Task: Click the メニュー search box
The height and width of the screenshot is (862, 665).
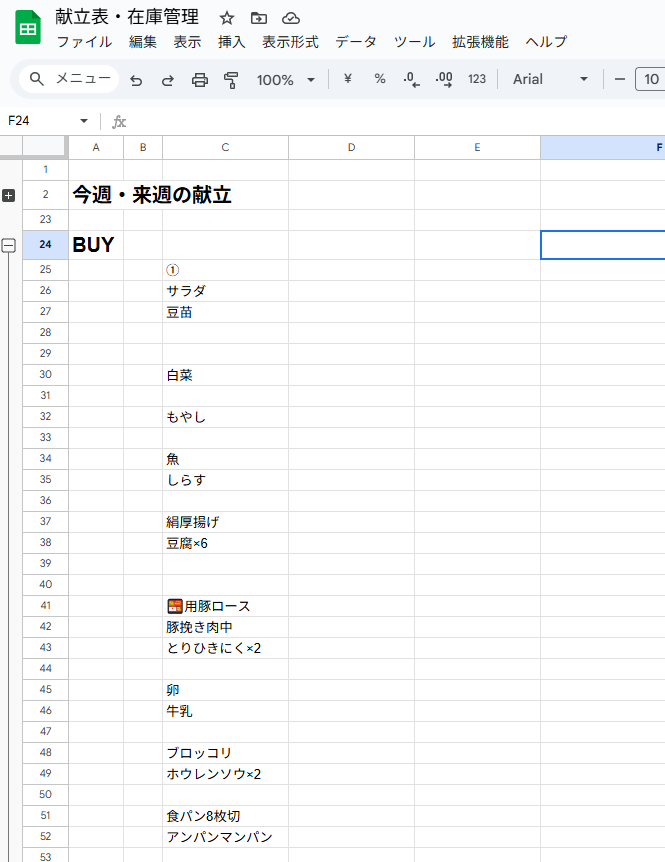Action: tap(69, 79)
